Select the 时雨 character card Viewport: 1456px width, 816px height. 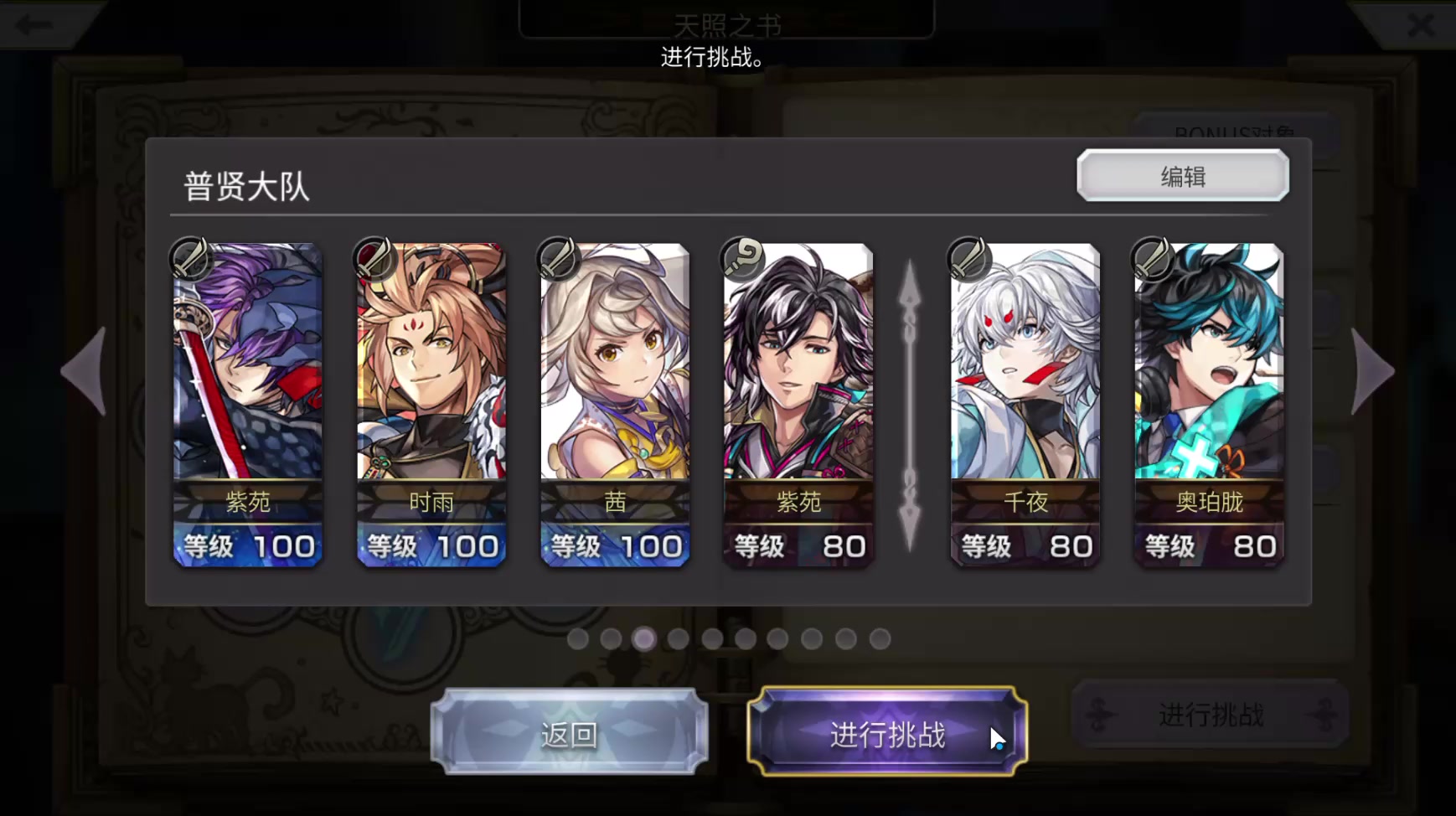click(x=431, y=405)
